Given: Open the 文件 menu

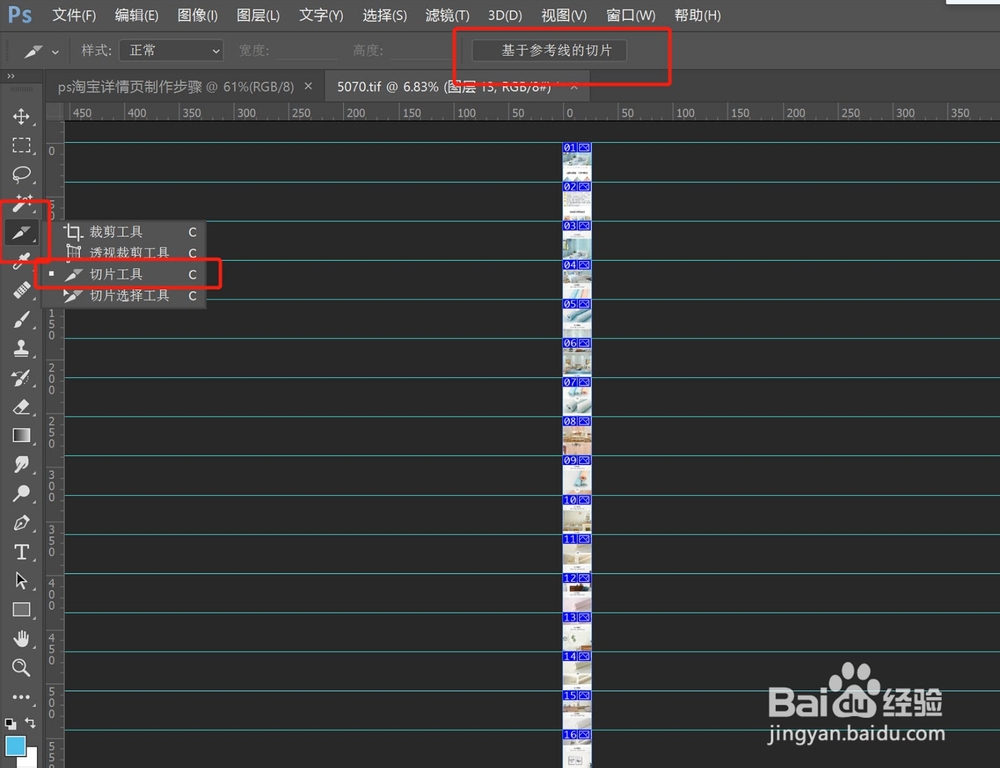Looking at the screenshot, I should [73, 15].
